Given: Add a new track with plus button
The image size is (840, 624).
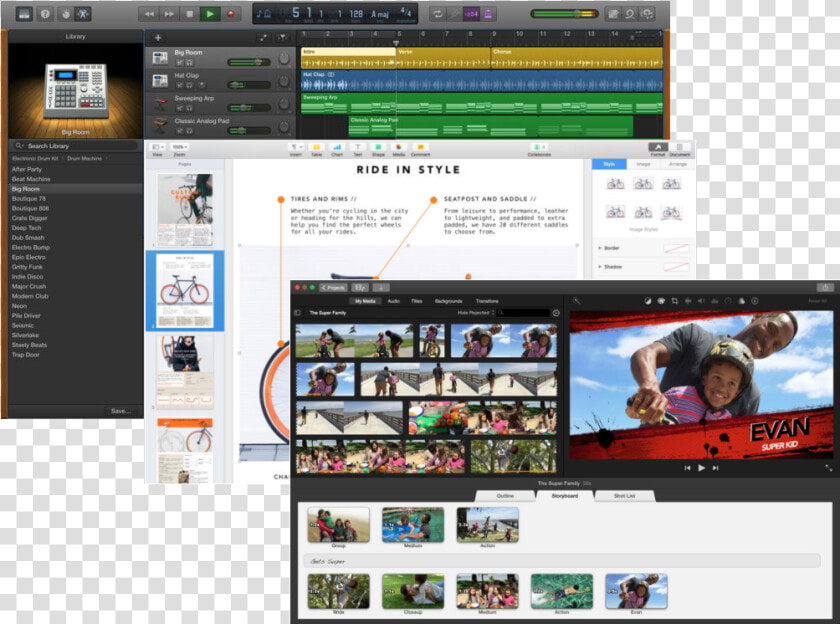Looking at the screenshot, I should [158, 37].
